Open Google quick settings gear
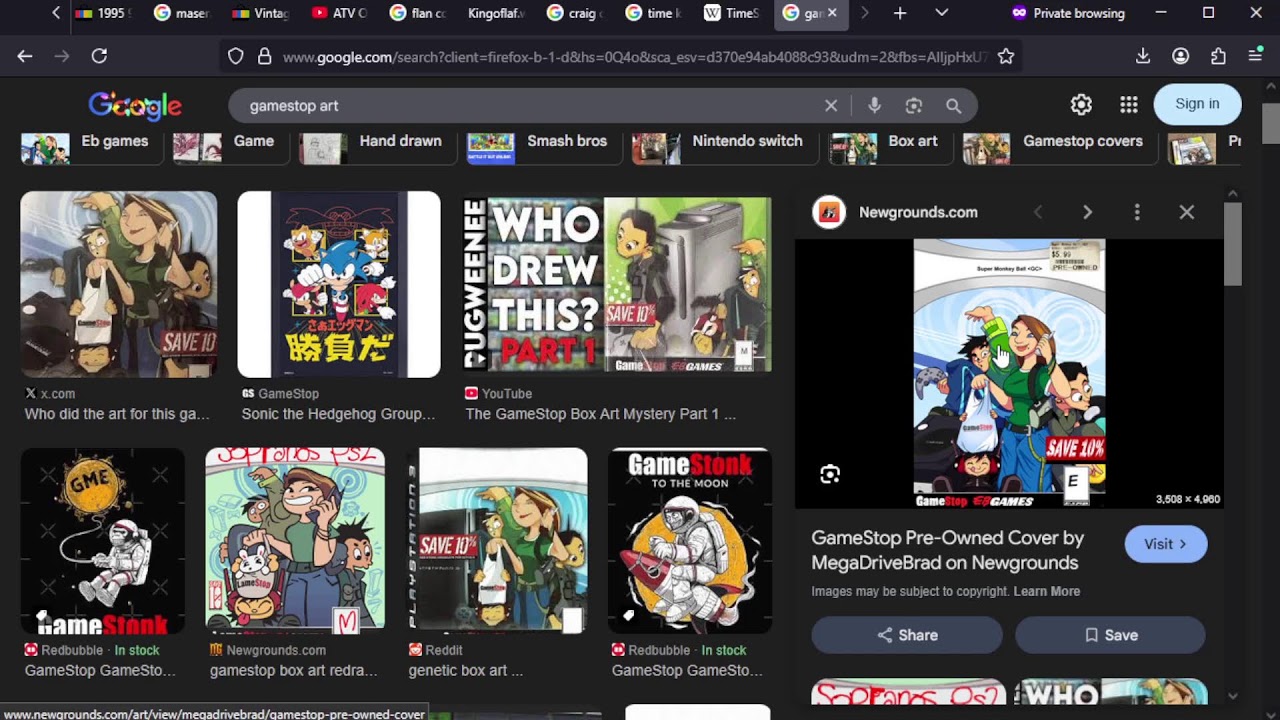Viewport: 1280px width, 720px height. (1081, 104)
